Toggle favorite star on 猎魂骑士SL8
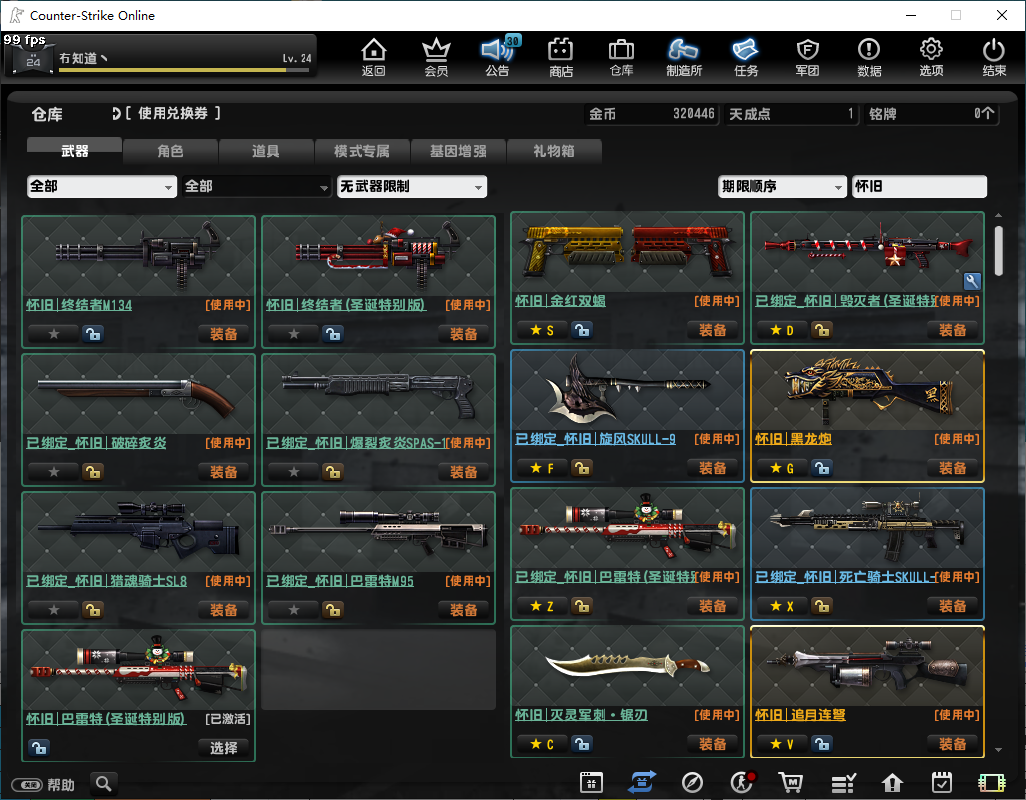Screen dimensions: 1026x800 click(x=54, y=610)
